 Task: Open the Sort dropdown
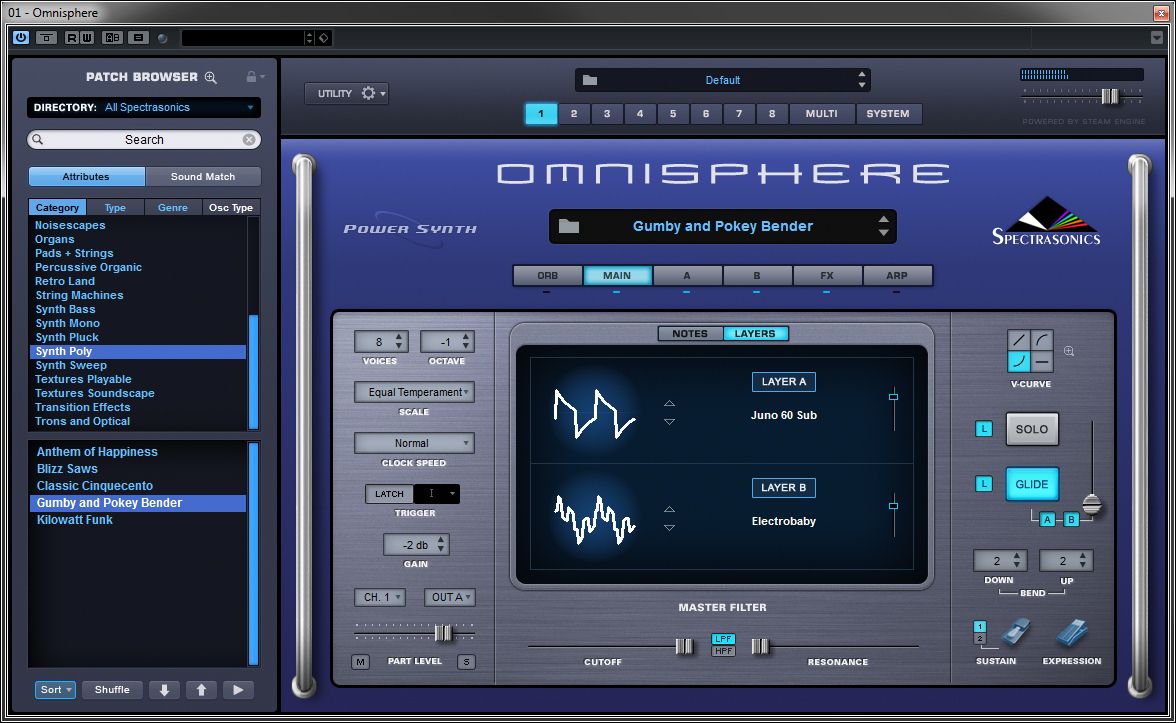point(56,690)
